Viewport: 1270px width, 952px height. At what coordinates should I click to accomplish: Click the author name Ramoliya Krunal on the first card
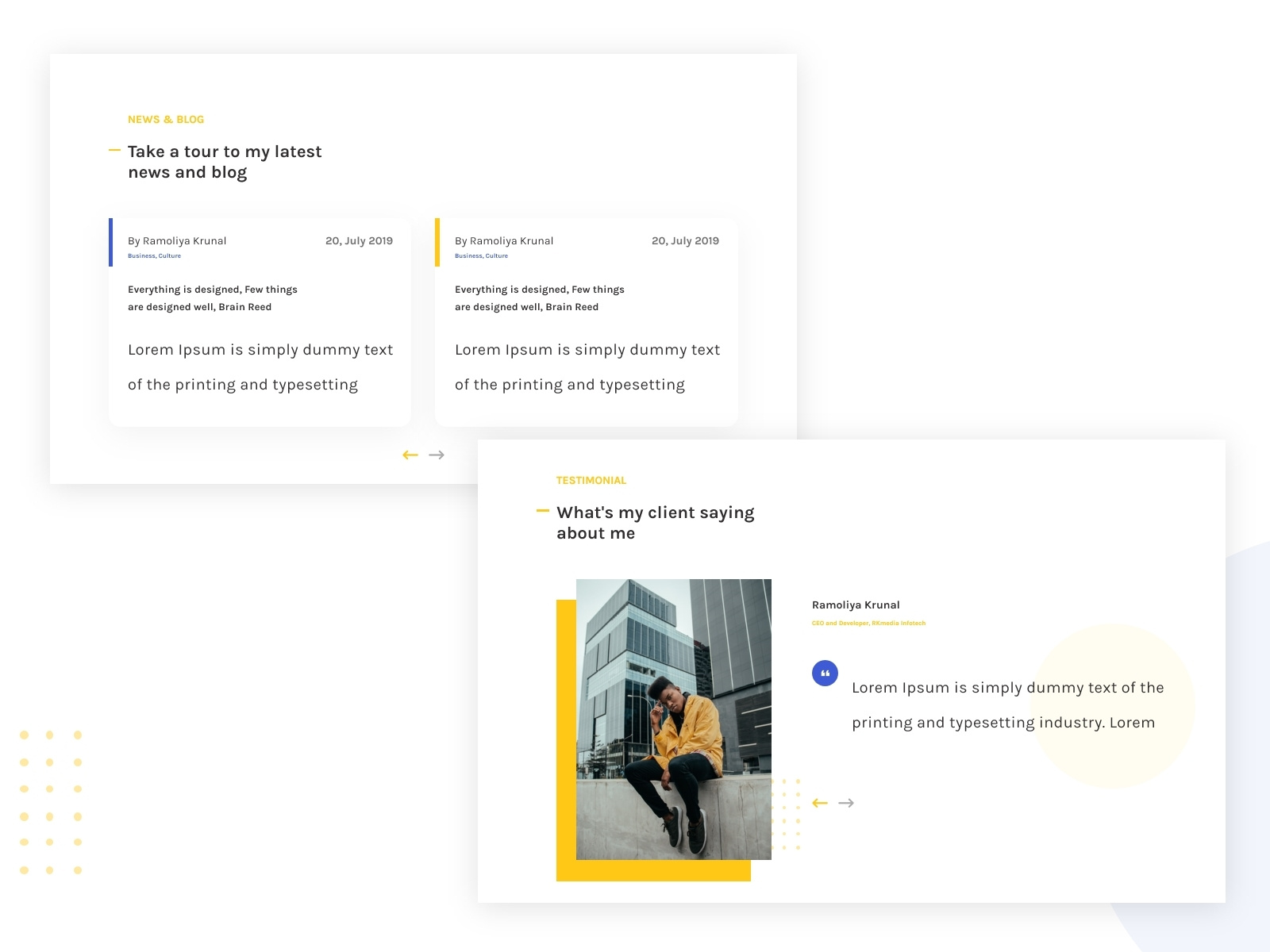[176, 240]
